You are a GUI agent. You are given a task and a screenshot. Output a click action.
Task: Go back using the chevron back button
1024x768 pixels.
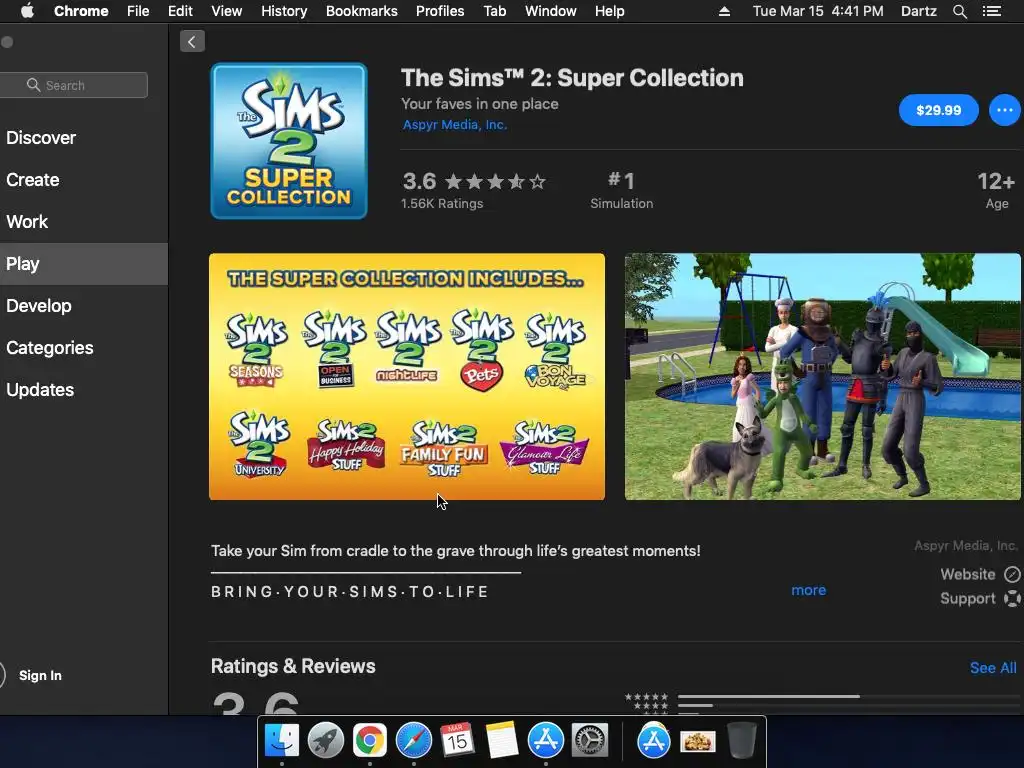coord(192,42)
